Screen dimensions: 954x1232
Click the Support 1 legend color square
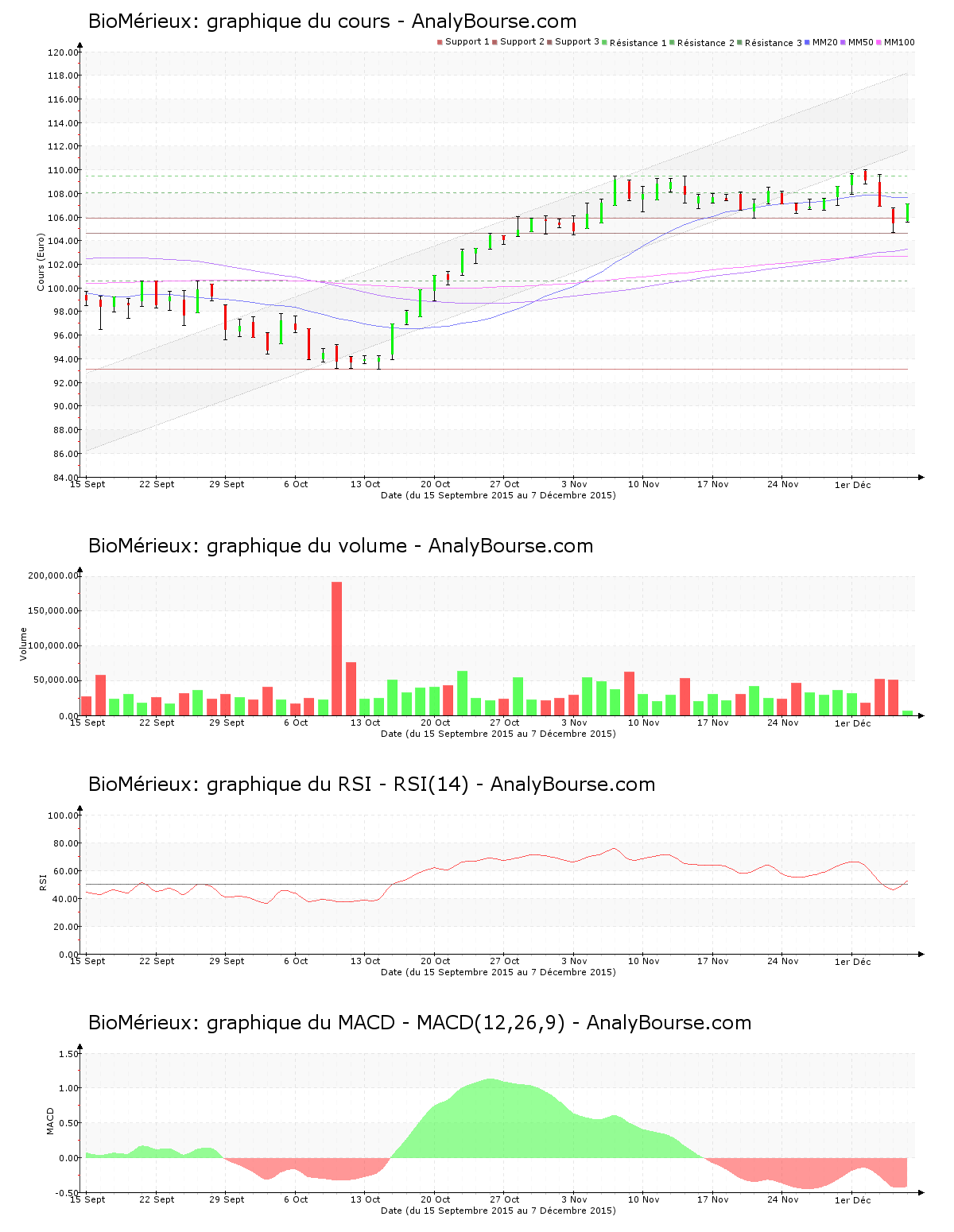(440, 42)
